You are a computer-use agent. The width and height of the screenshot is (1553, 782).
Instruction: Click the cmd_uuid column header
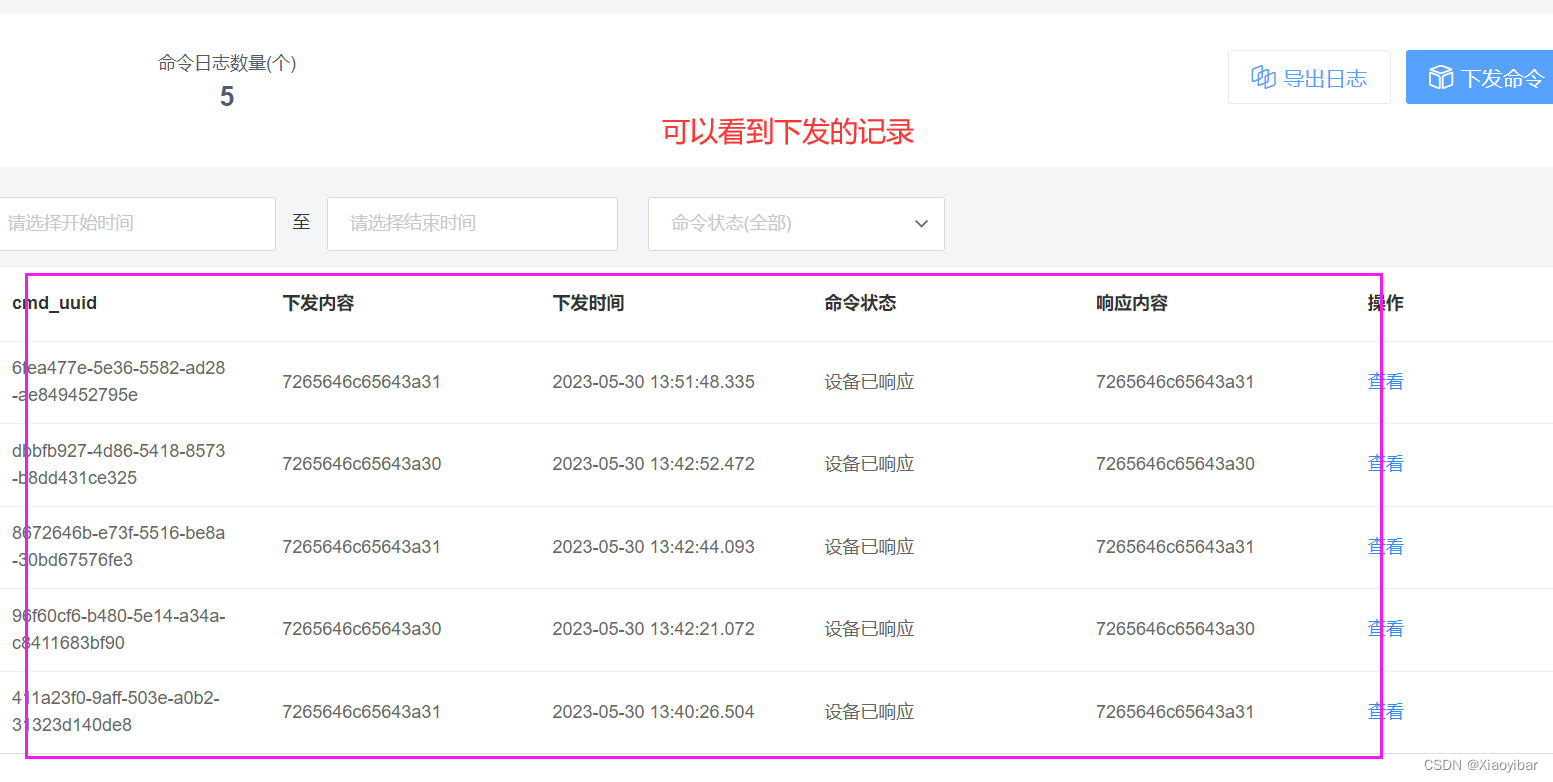pyautogui.click(x=54, y=303)
